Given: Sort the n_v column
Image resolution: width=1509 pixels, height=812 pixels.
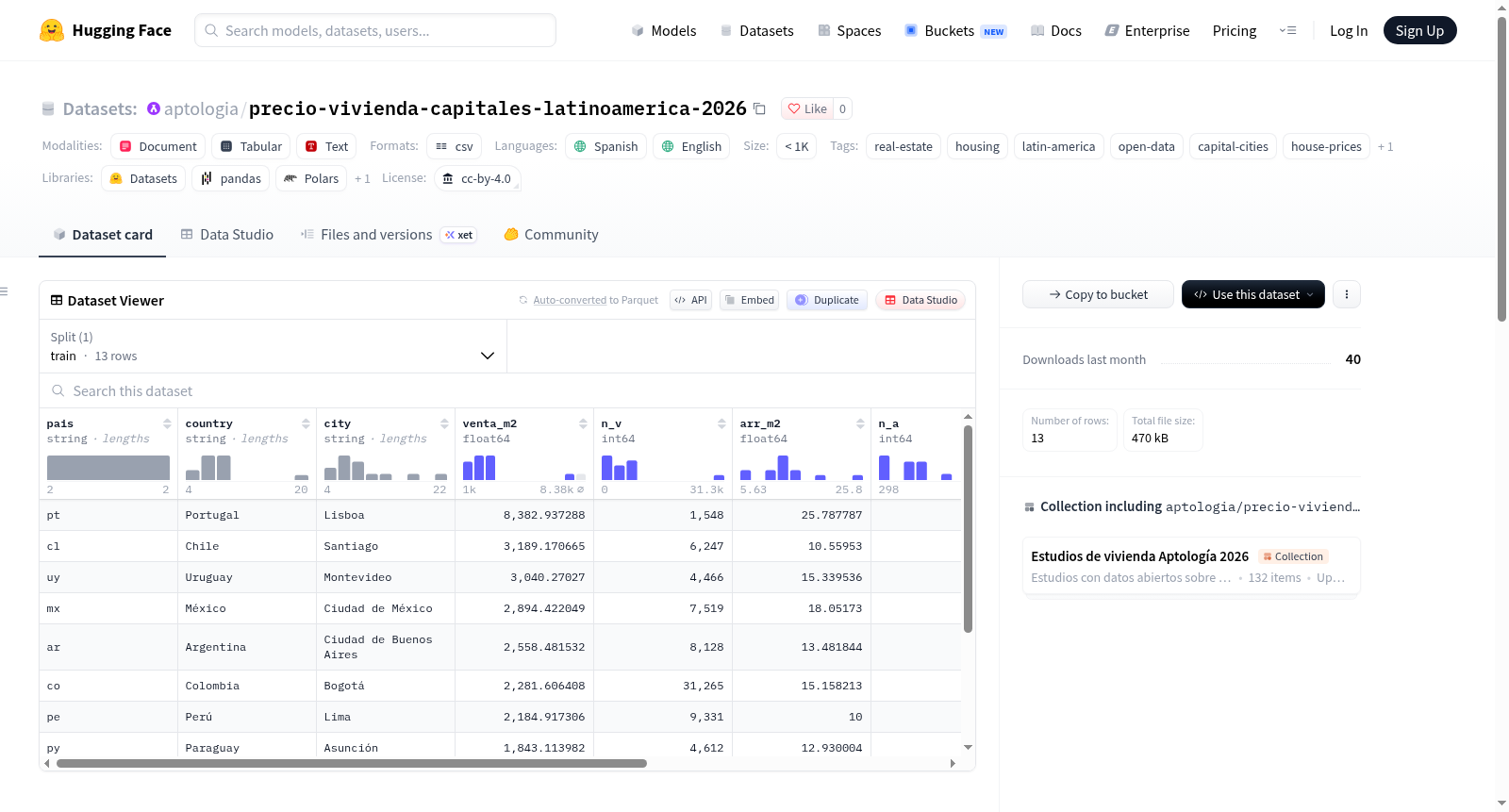Looking at the screenshot, I should point(721,423).
